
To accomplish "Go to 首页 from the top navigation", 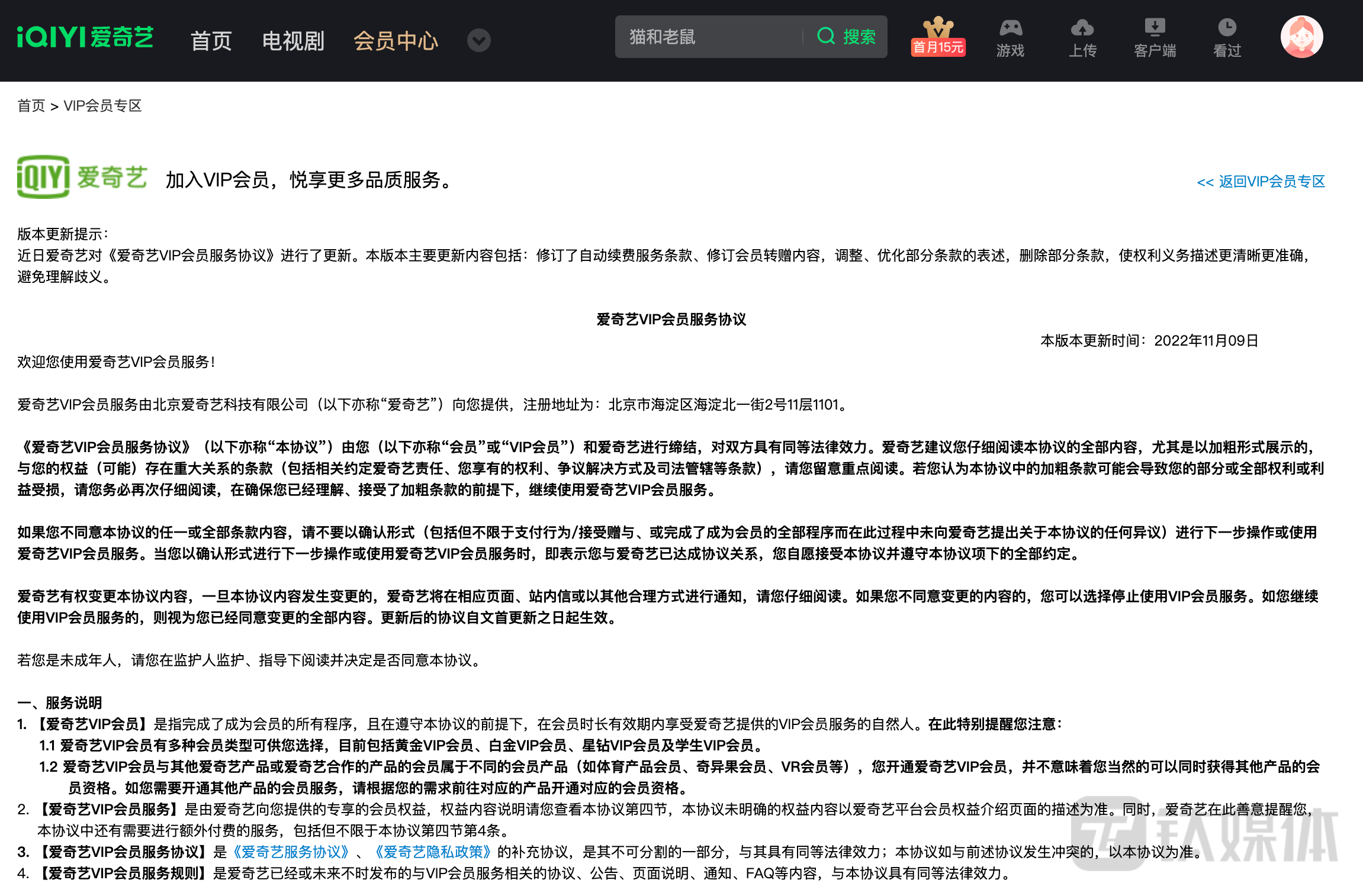I will tap(210, 40).
